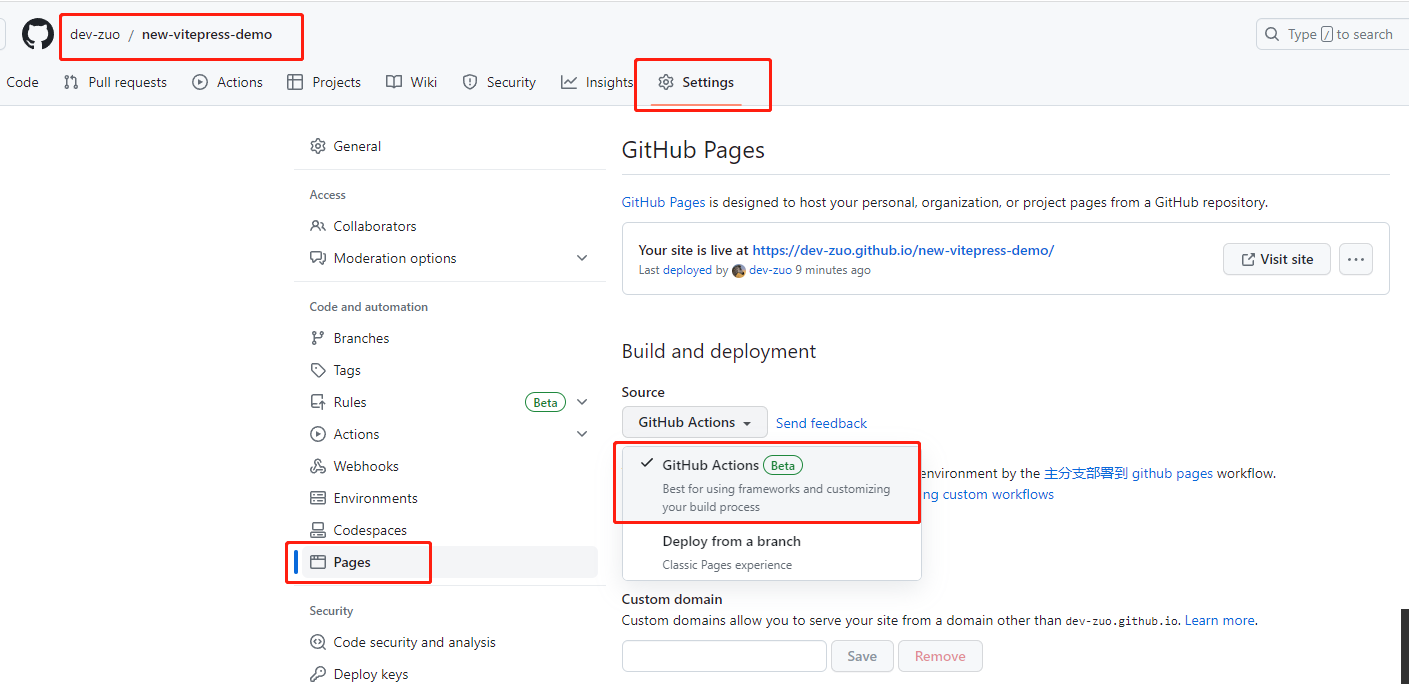Open the Actions repository tab

(x=228, y=82)
